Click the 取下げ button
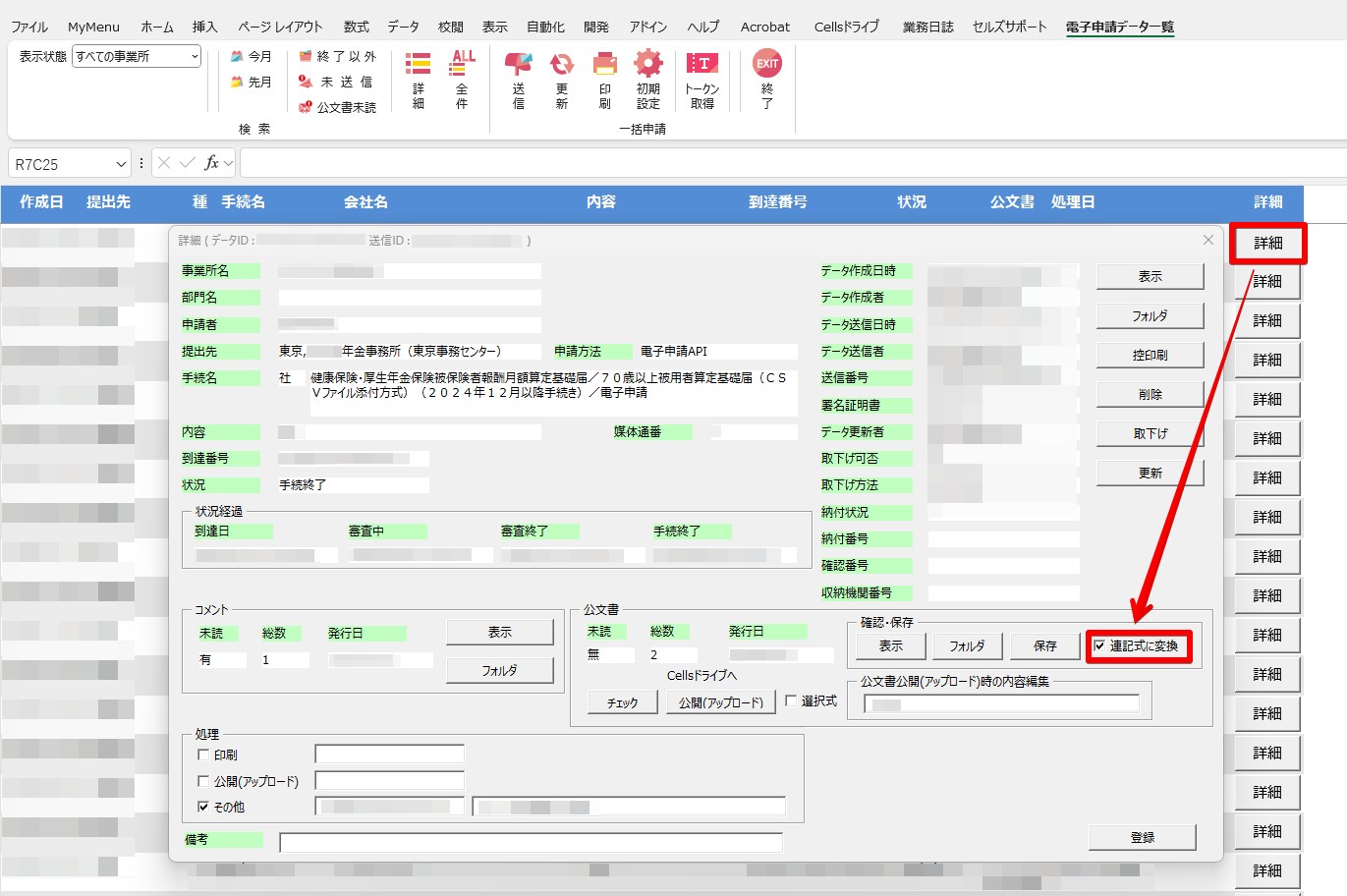 (x=1150, y=433)
